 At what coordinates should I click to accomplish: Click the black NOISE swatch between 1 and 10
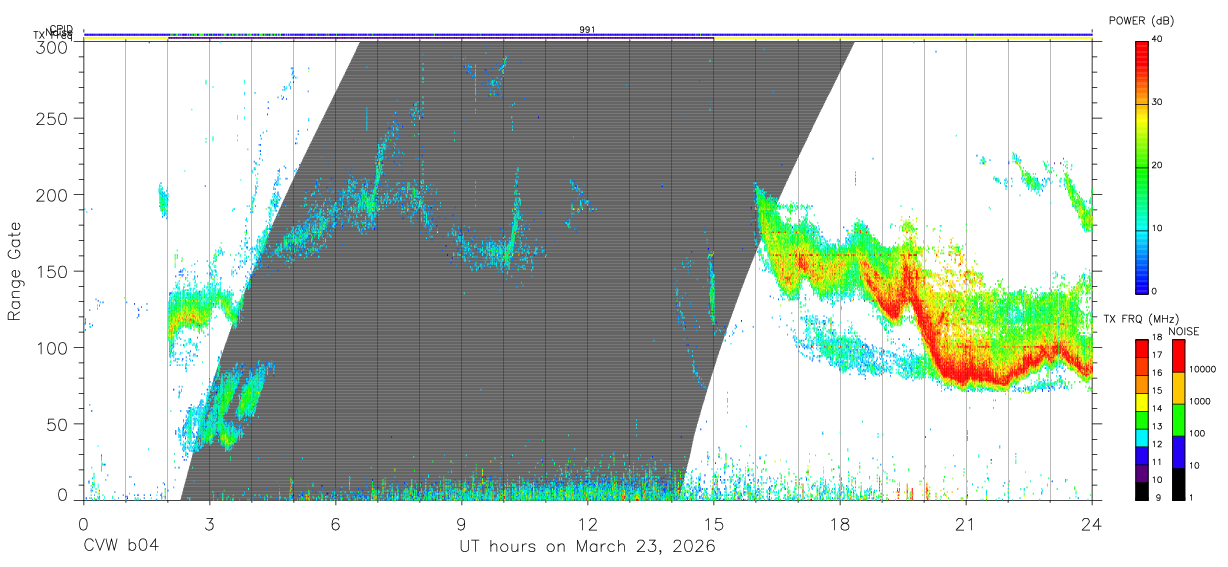pos(1177,483)
